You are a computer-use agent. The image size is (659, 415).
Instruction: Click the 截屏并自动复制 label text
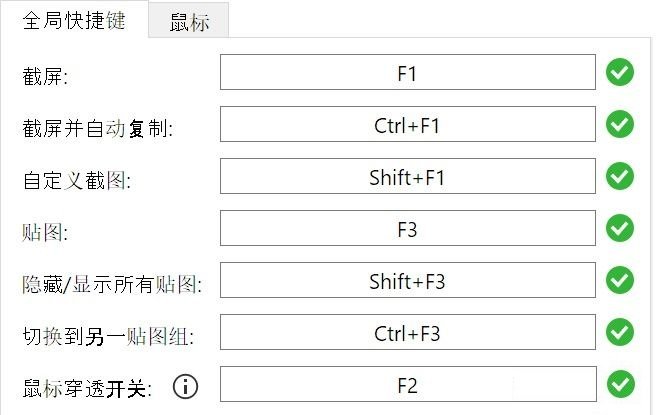tap(98, 128)
